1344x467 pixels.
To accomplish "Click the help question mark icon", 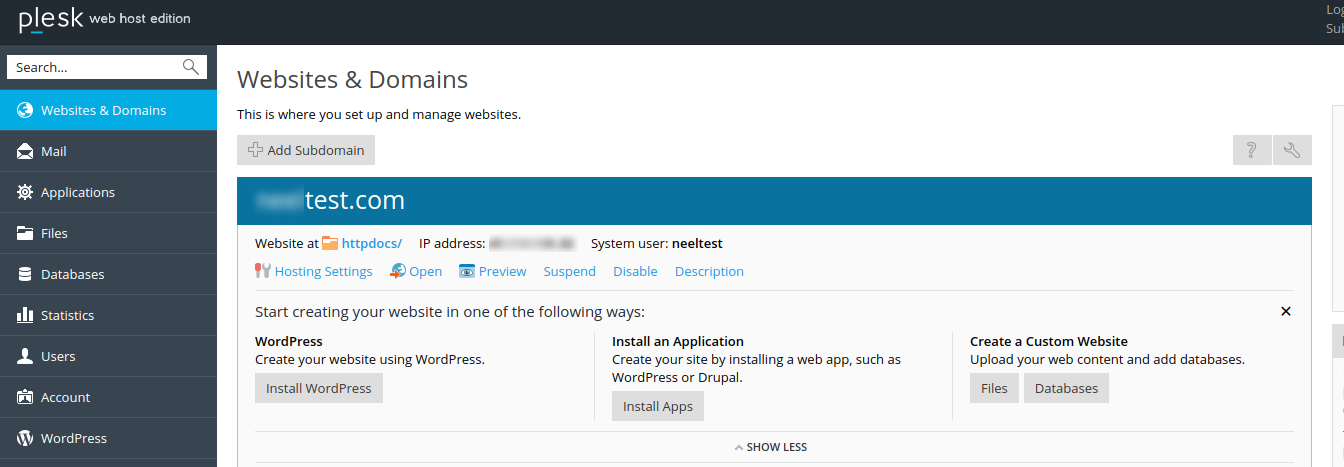I will tap(1251, 150).
